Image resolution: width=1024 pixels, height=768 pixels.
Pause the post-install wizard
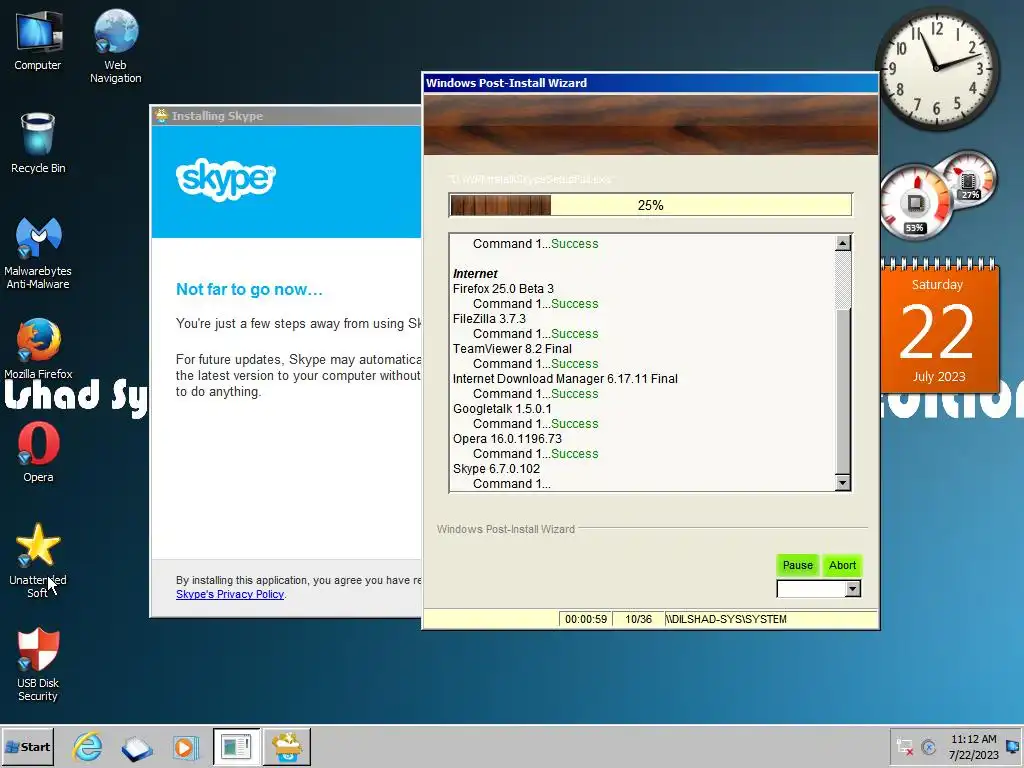pos(797,565)
